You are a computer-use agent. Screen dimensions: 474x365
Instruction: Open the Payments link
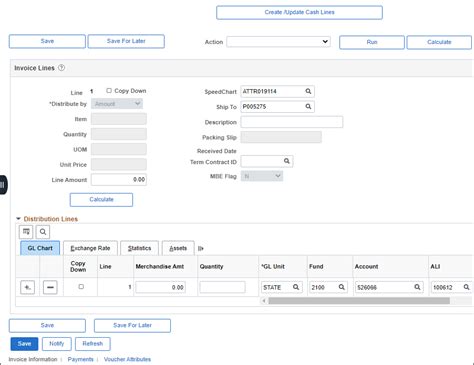[80, 359]
